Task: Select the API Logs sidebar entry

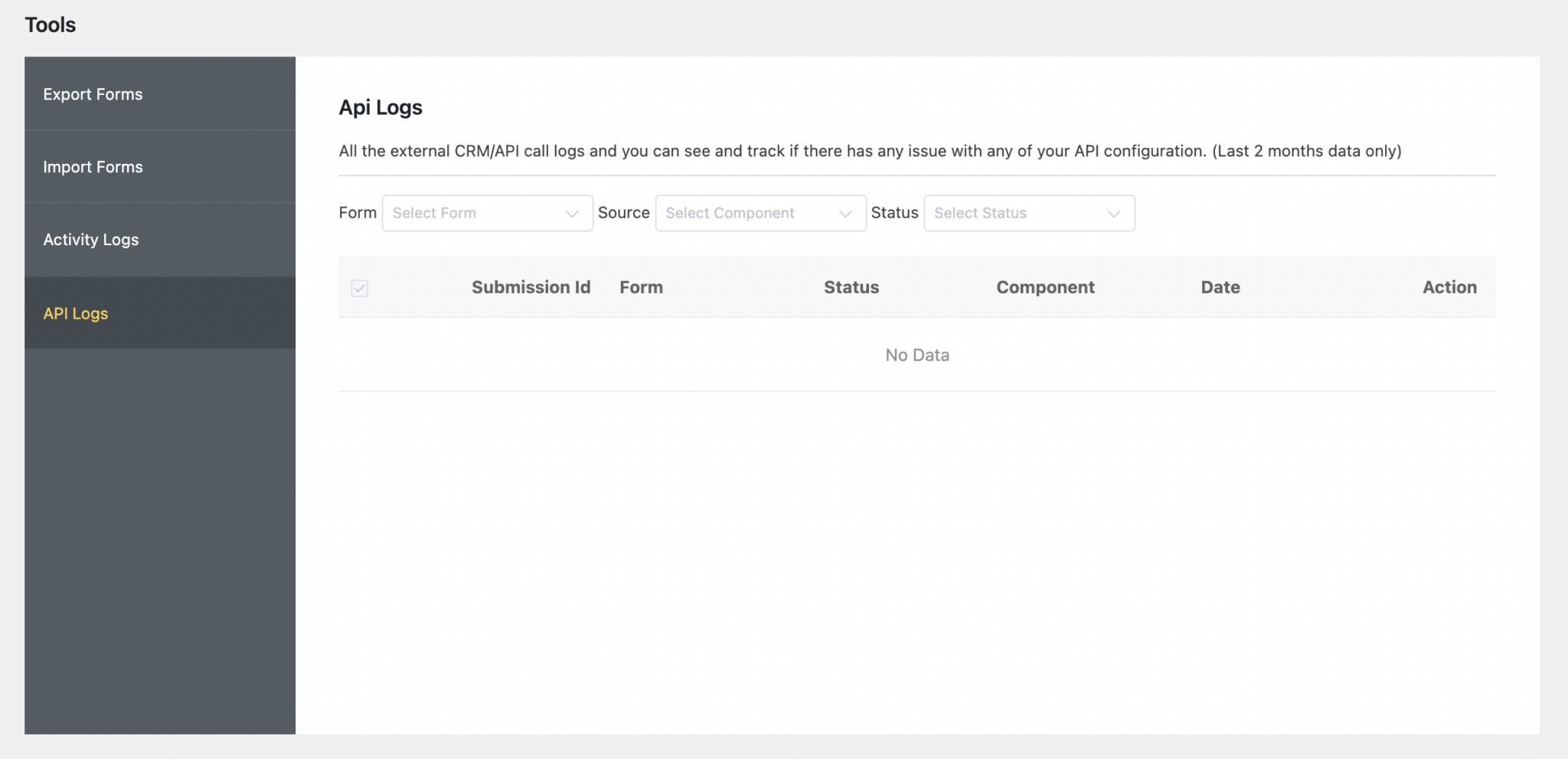Action: (x=75, y=312)
